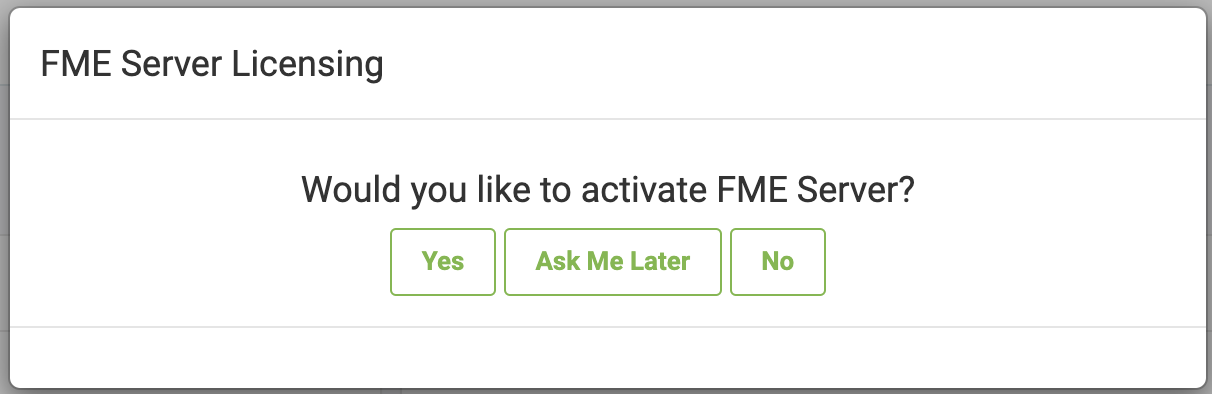Confirm FME Server activation with Yes
The height and width of the screenshot is (394, 1212).
point(443,262)
